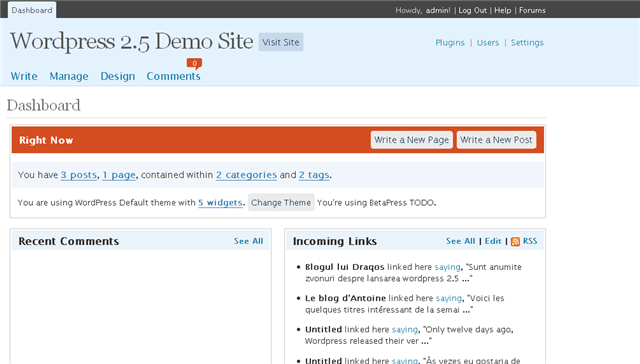Click See All in Incoming Links
The image size is (640, 364).
pos(460,241)
